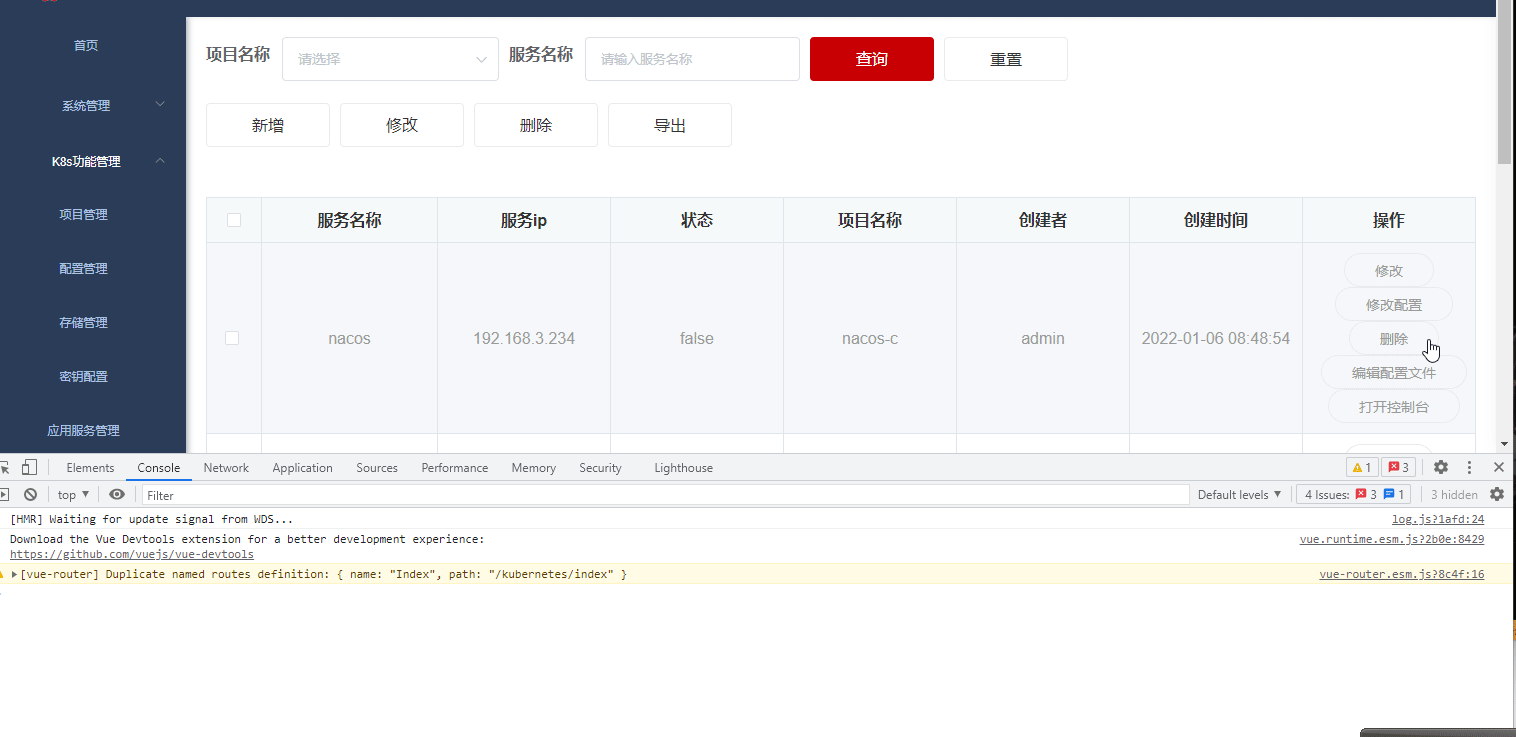This screenshot has height=737, width=1516.
Task: Collapse the K8s功能管理 sidebar menu
Action: 93,161
